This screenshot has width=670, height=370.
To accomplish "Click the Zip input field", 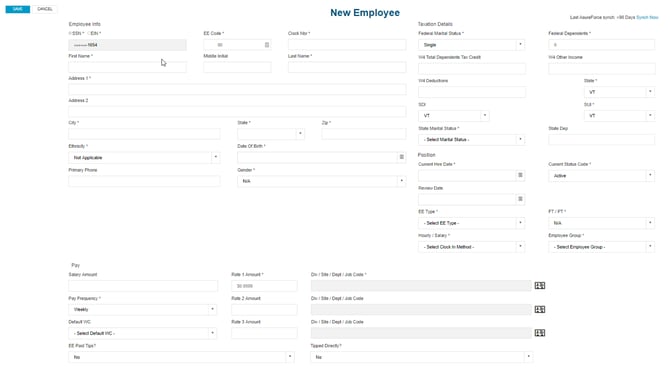I will click(364, 134).
